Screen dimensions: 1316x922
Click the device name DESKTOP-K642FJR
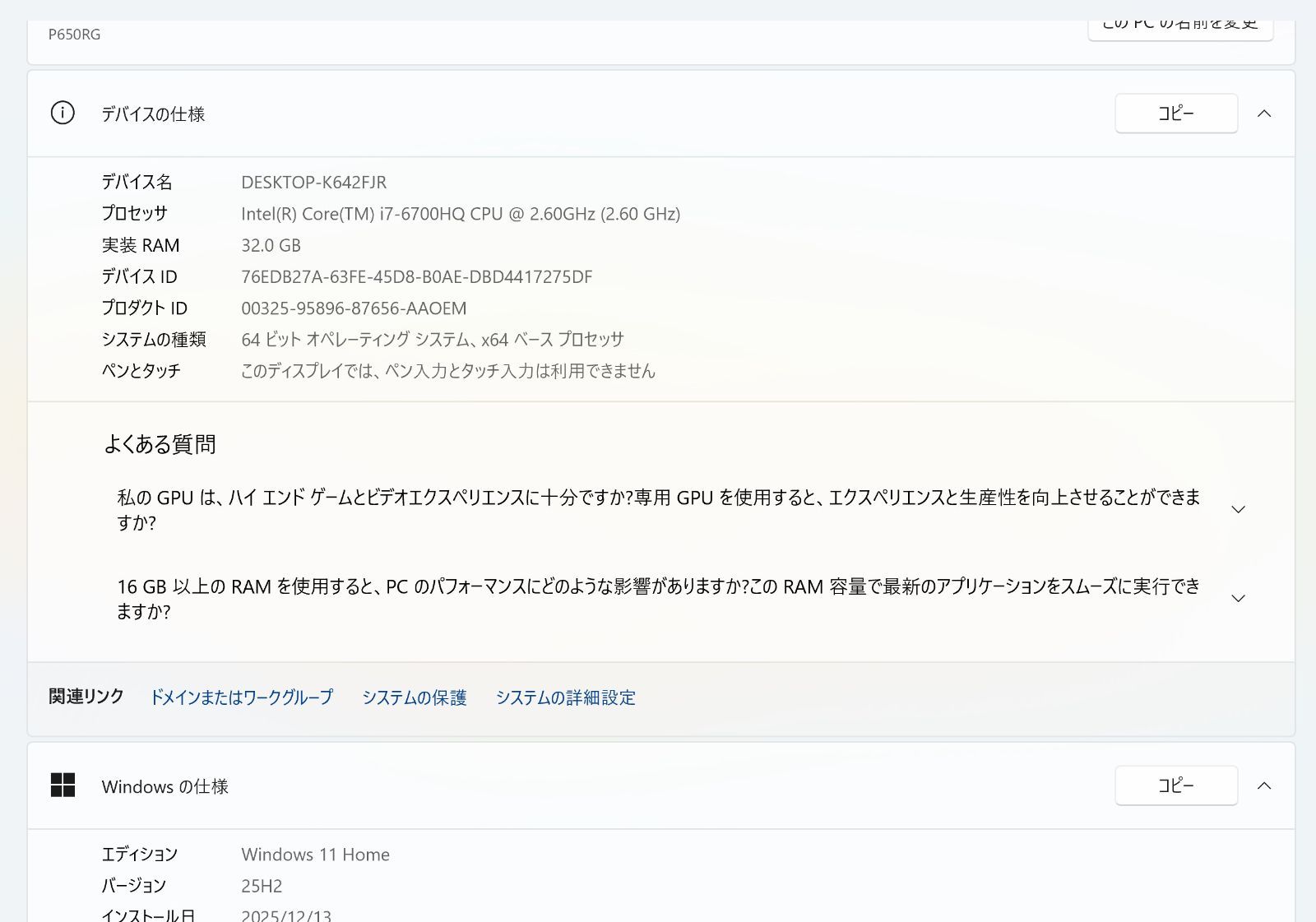(313, 183)
